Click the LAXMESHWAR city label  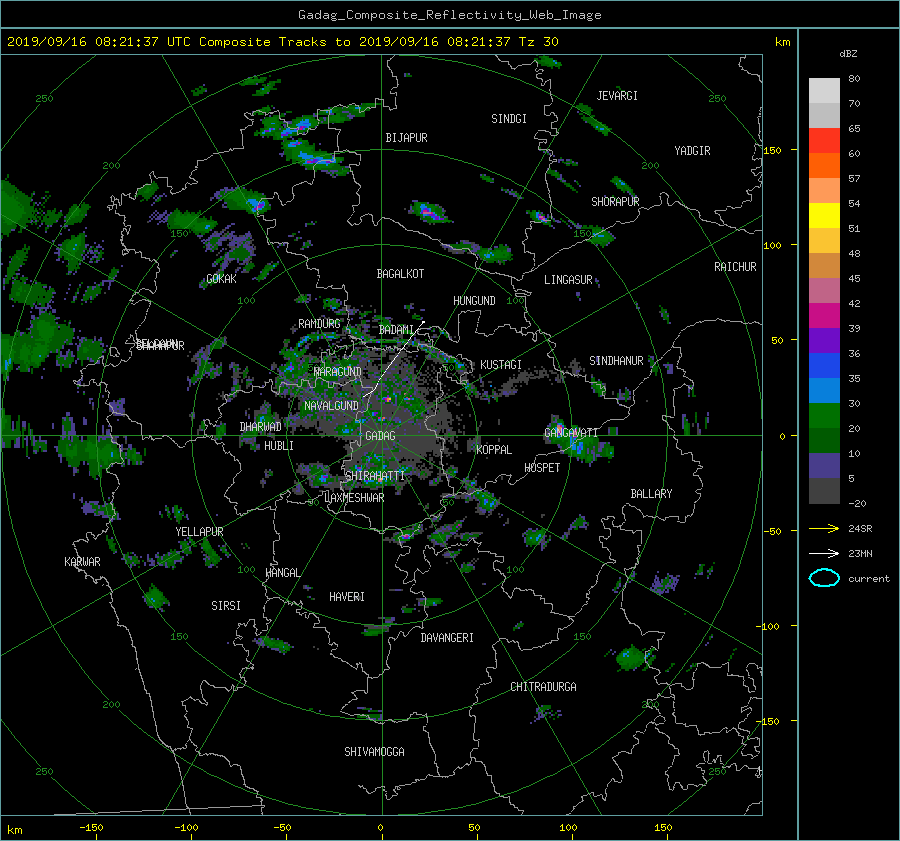point(354,498)
